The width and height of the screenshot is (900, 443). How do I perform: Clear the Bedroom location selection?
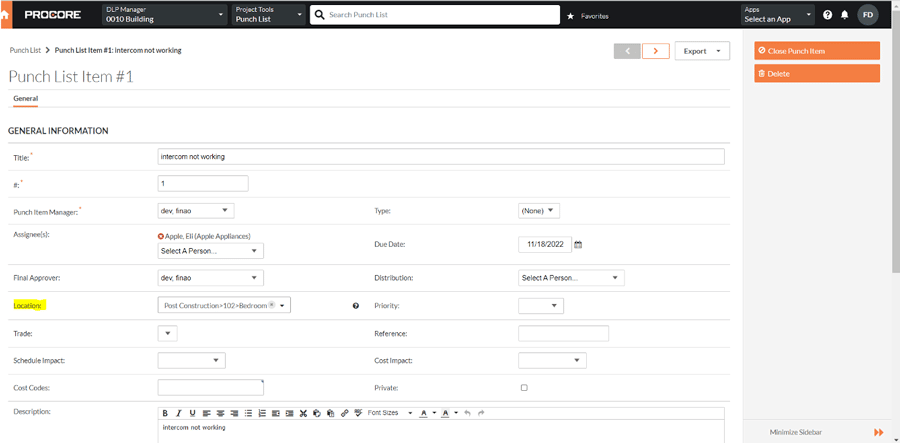pyautogui.click(x=271, y=305)
